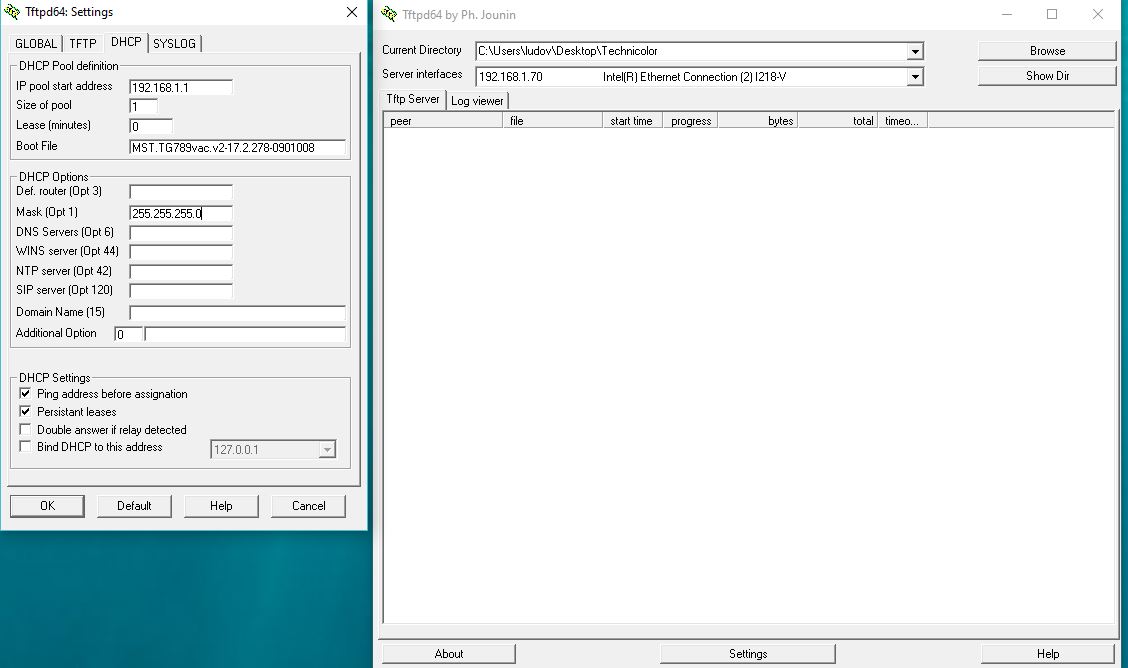The width and height of the screenshot is (1128, 668).
Task: Click the file column header
Action: tap(552, 121)
